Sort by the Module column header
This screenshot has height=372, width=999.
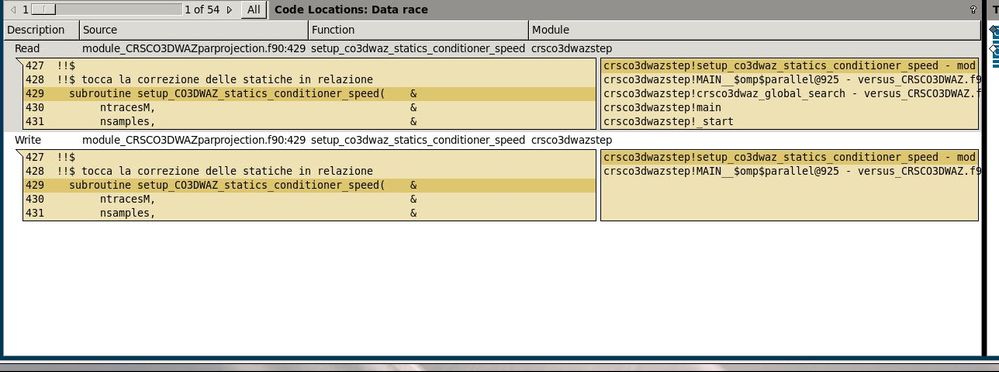(754, 29)
